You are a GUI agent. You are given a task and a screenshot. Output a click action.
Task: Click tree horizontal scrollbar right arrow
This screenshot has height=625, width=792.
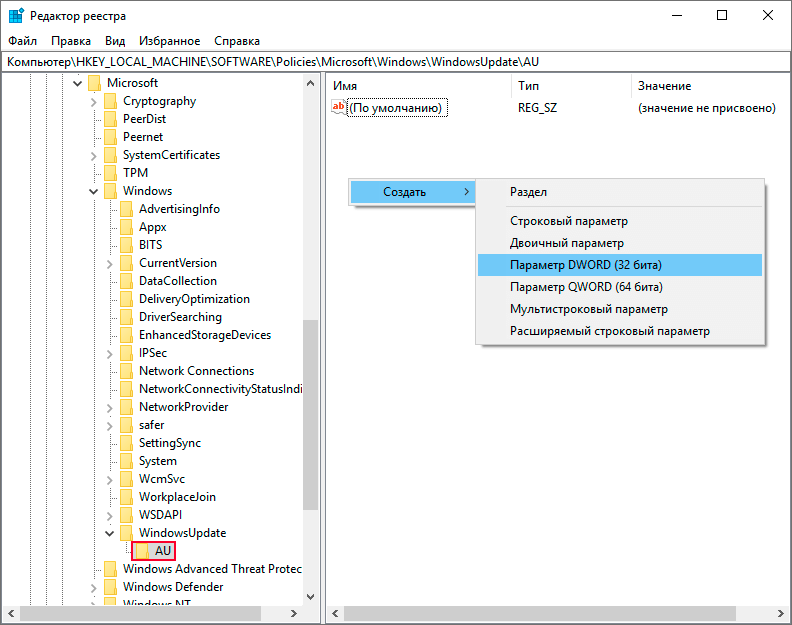coord(294,613)
